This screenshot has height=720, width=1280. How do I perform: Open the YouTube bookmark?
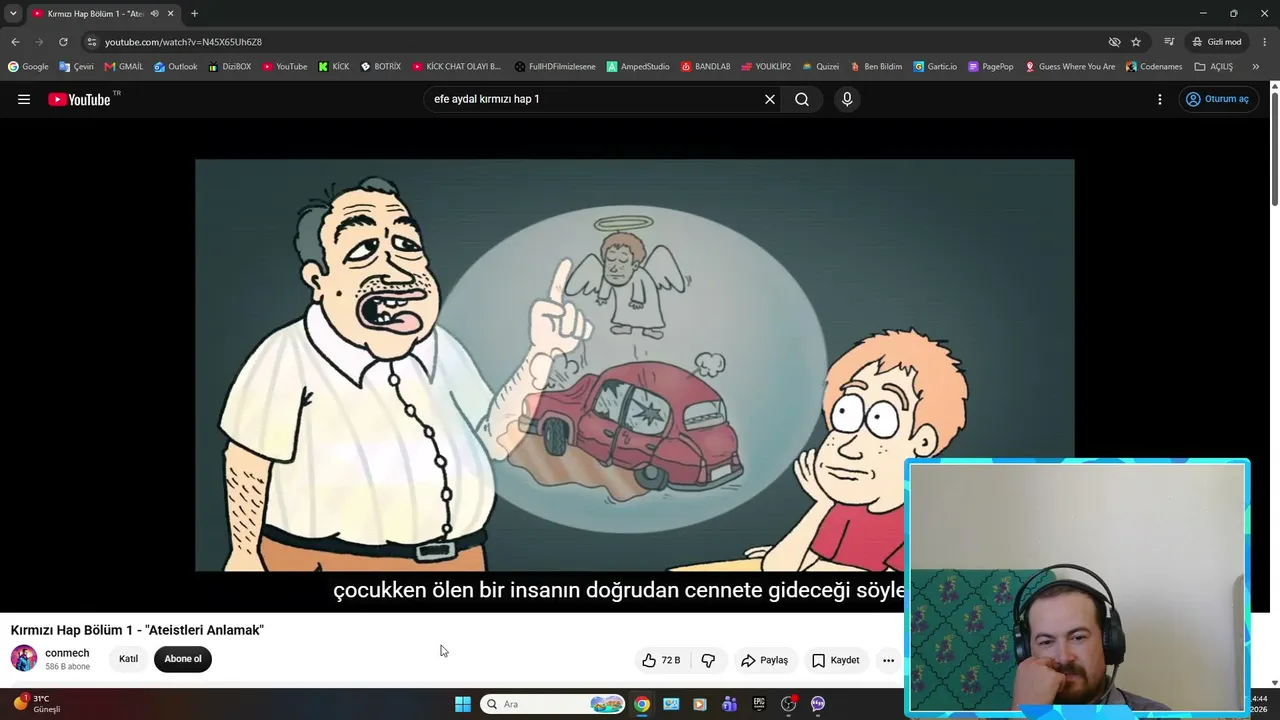285,67
